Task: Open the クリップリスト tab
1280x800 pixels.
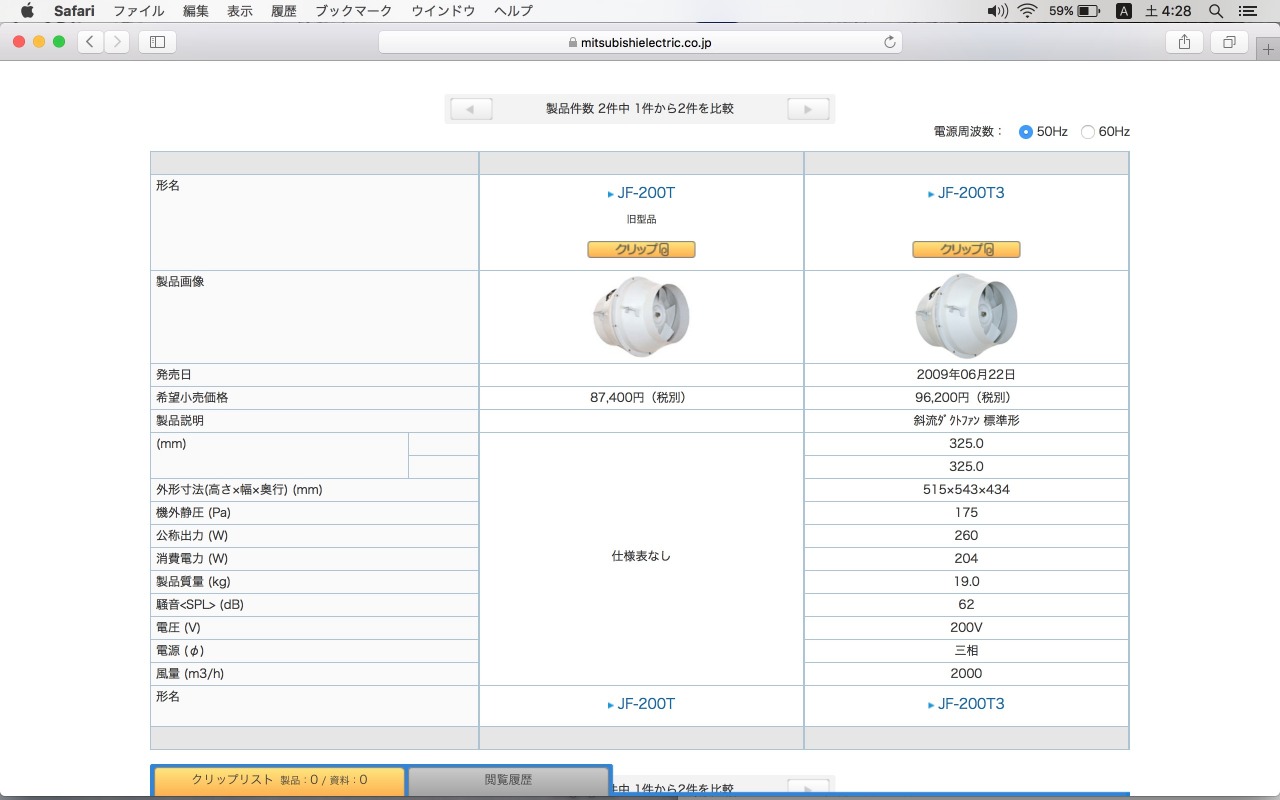Action: (x=279, y=780)
